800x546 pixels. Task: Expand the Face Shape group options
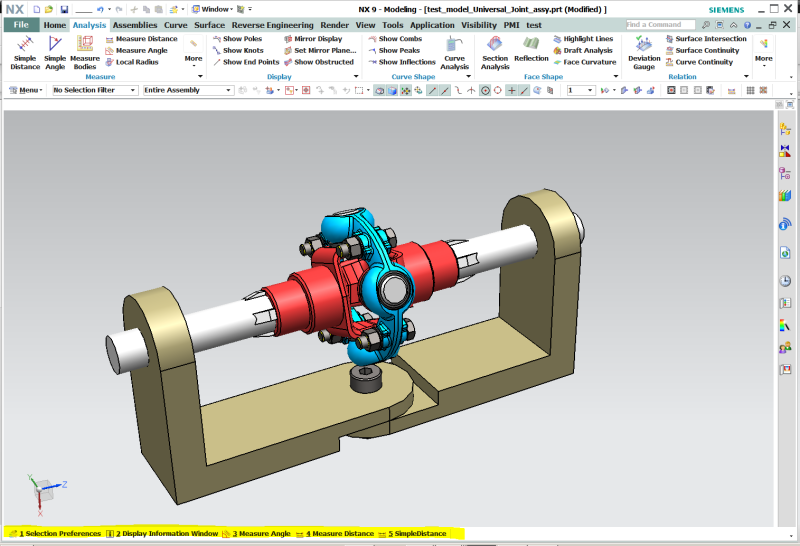tap(616, 77)
